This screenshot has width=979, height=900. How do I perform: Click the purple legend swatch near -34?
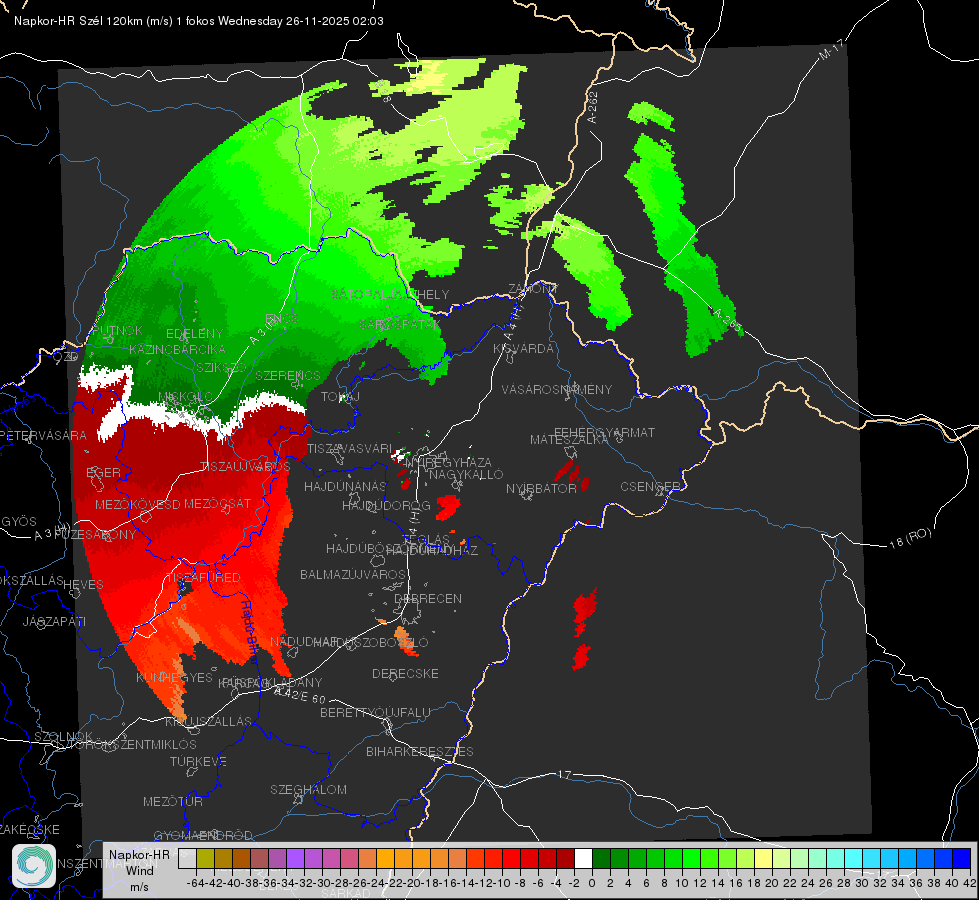pyautogui.click(x=295, y=859)
